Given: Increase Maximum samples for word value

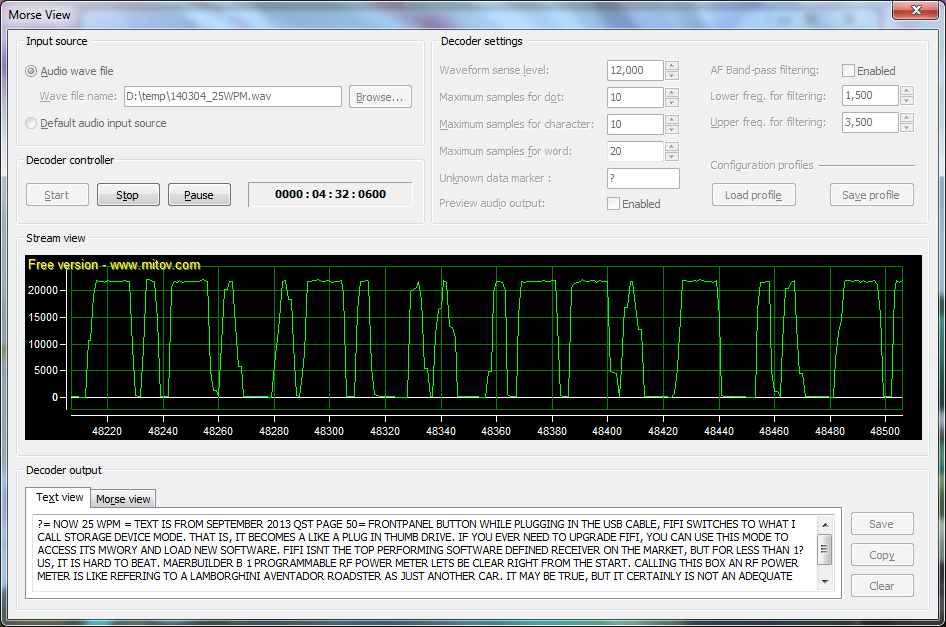Looking at the screenshot, I should [x=672, y=147].
